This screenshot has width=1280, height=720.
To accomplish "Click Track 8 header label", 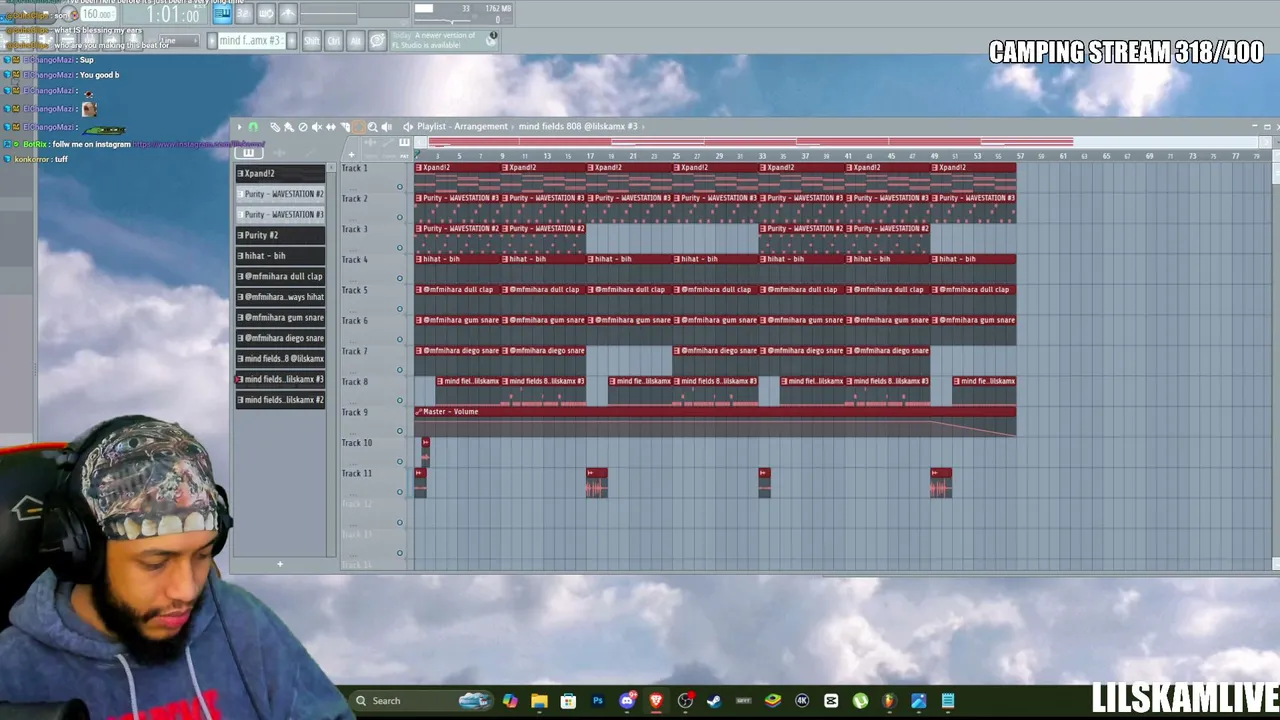I will [x=355, y=382].
